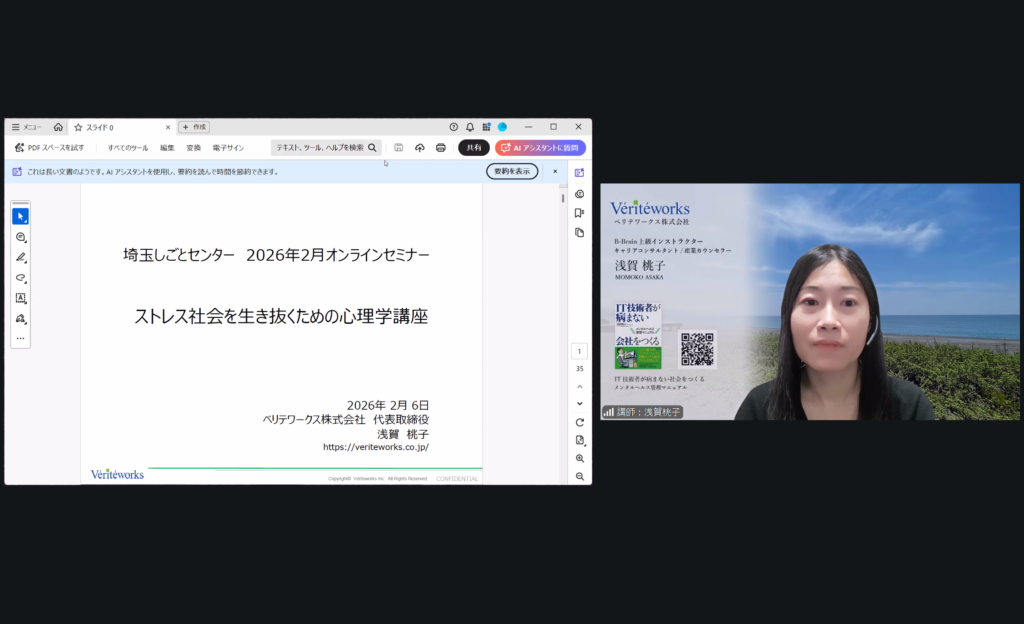
Task: Pick the highlighter pen tool
Action: [x=20, y=257]
